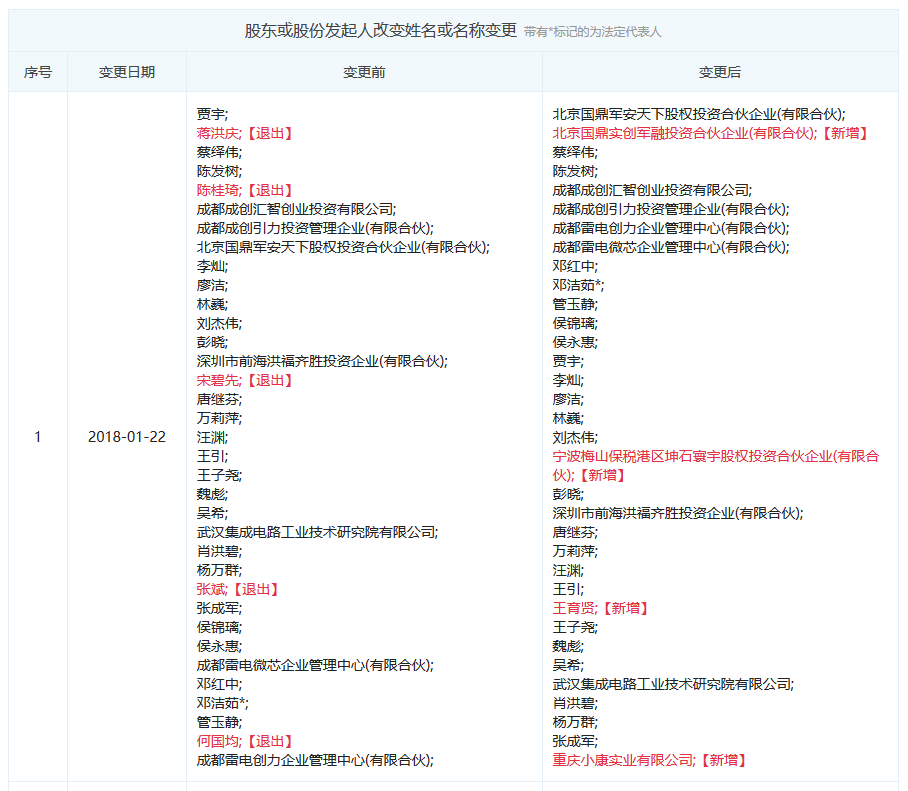Click the 变更后 column header
The image size is (908, 791).
[720, 72]
